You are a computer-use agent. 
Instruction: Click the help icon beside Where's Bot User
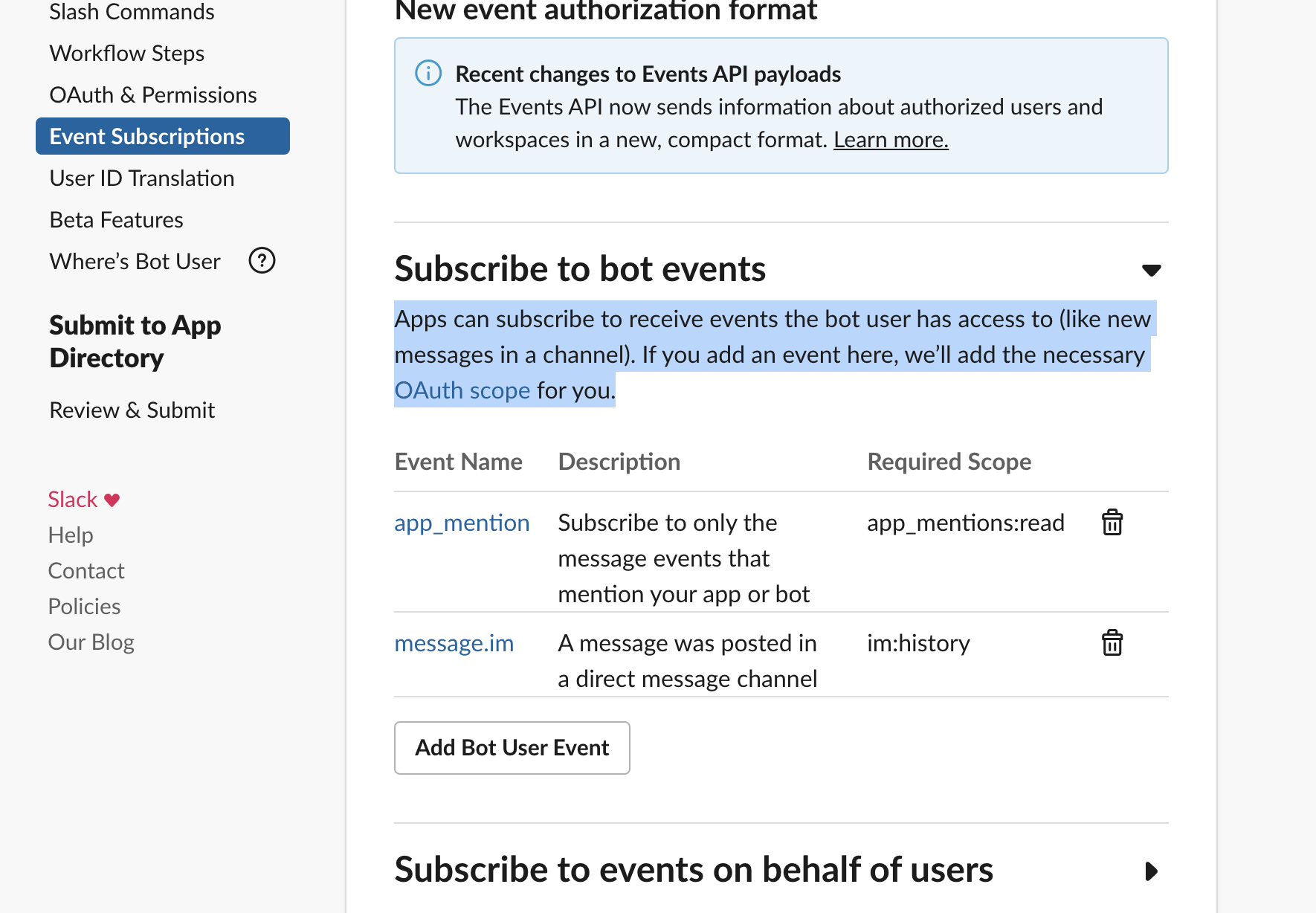point(262,261)
